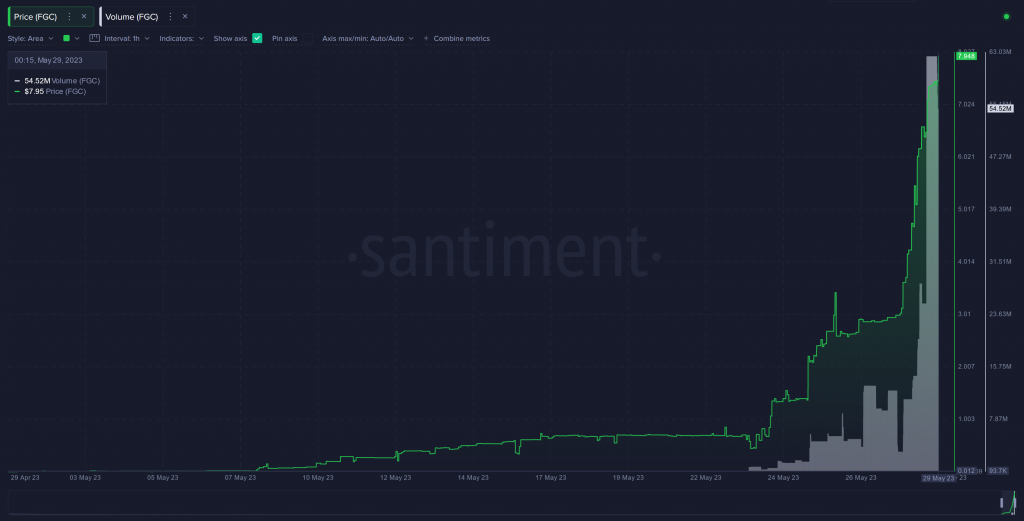Open the three-dot menu on Price (FGC)
The width and height of the screenshot is (1024, 521).
coord(69,17)
